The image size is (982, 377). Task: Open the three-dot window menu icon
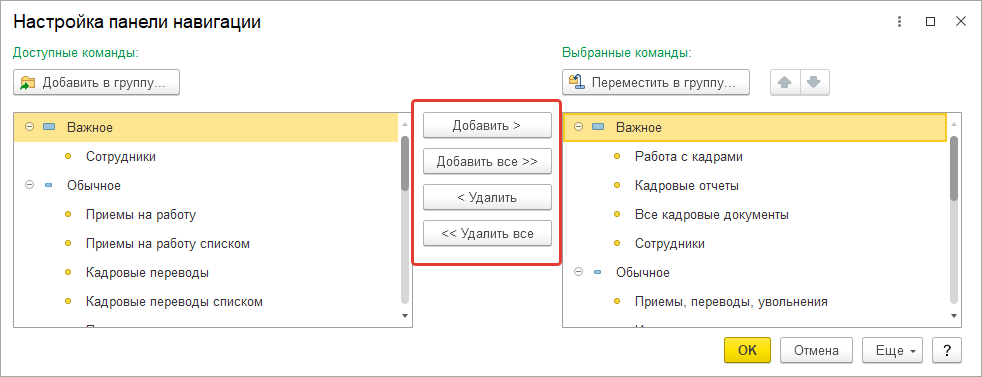pyautogui.click(x=900, y=22)
